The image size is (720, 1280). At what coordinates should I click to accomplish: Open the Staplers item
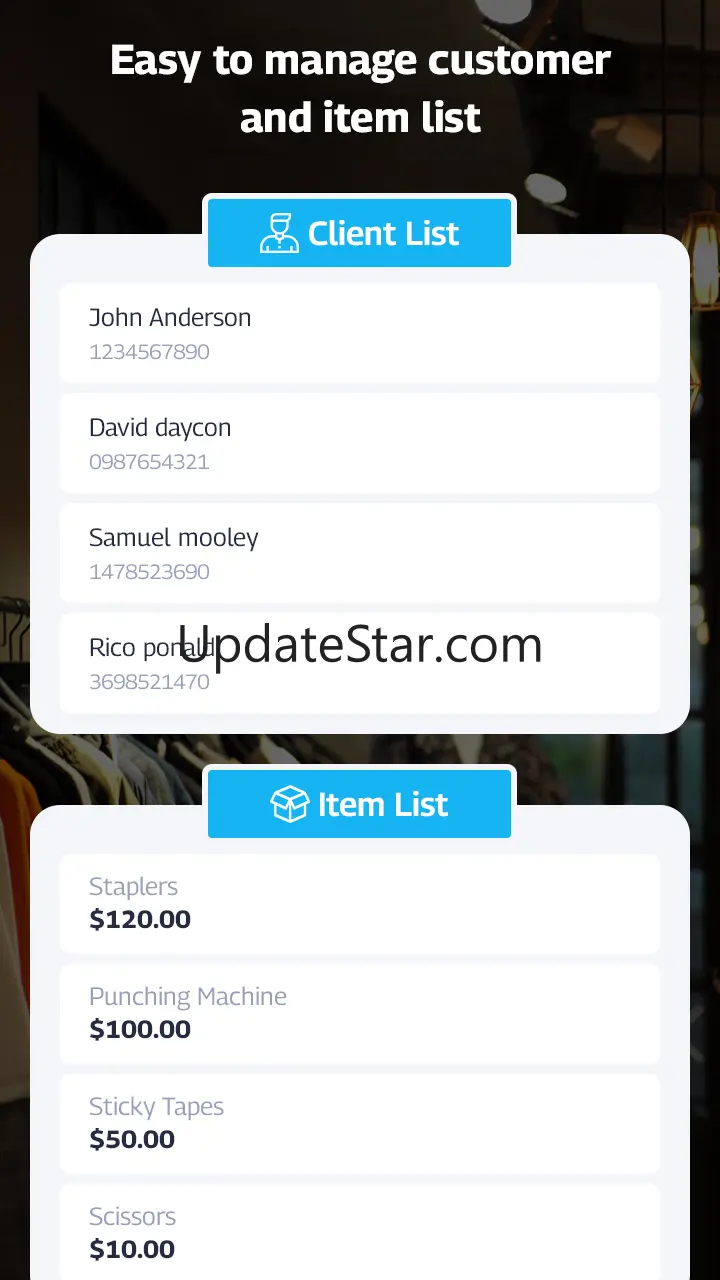coord(360,904)
